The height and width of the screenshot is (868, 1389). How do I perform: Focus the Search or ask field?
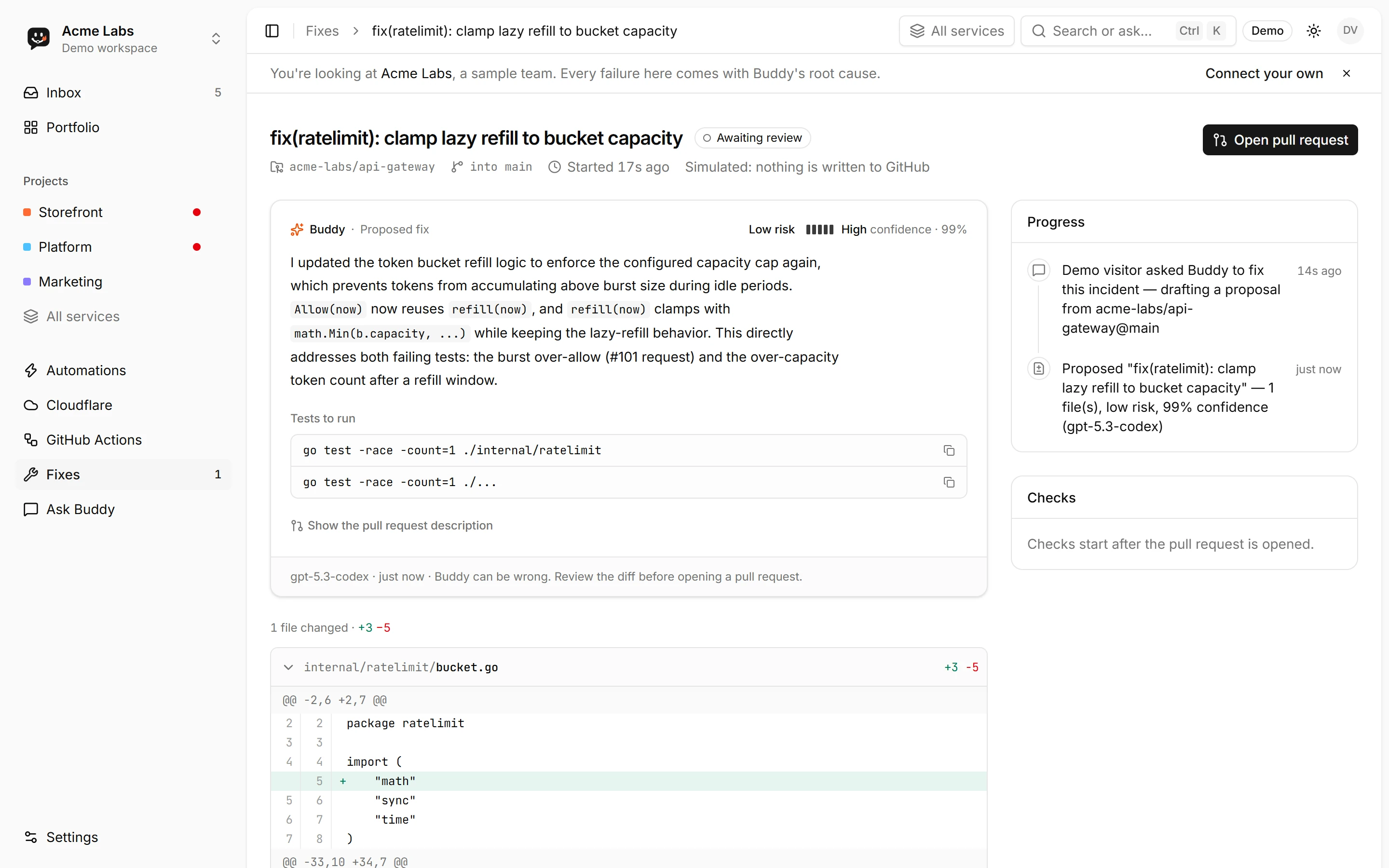coord(1128,31)
